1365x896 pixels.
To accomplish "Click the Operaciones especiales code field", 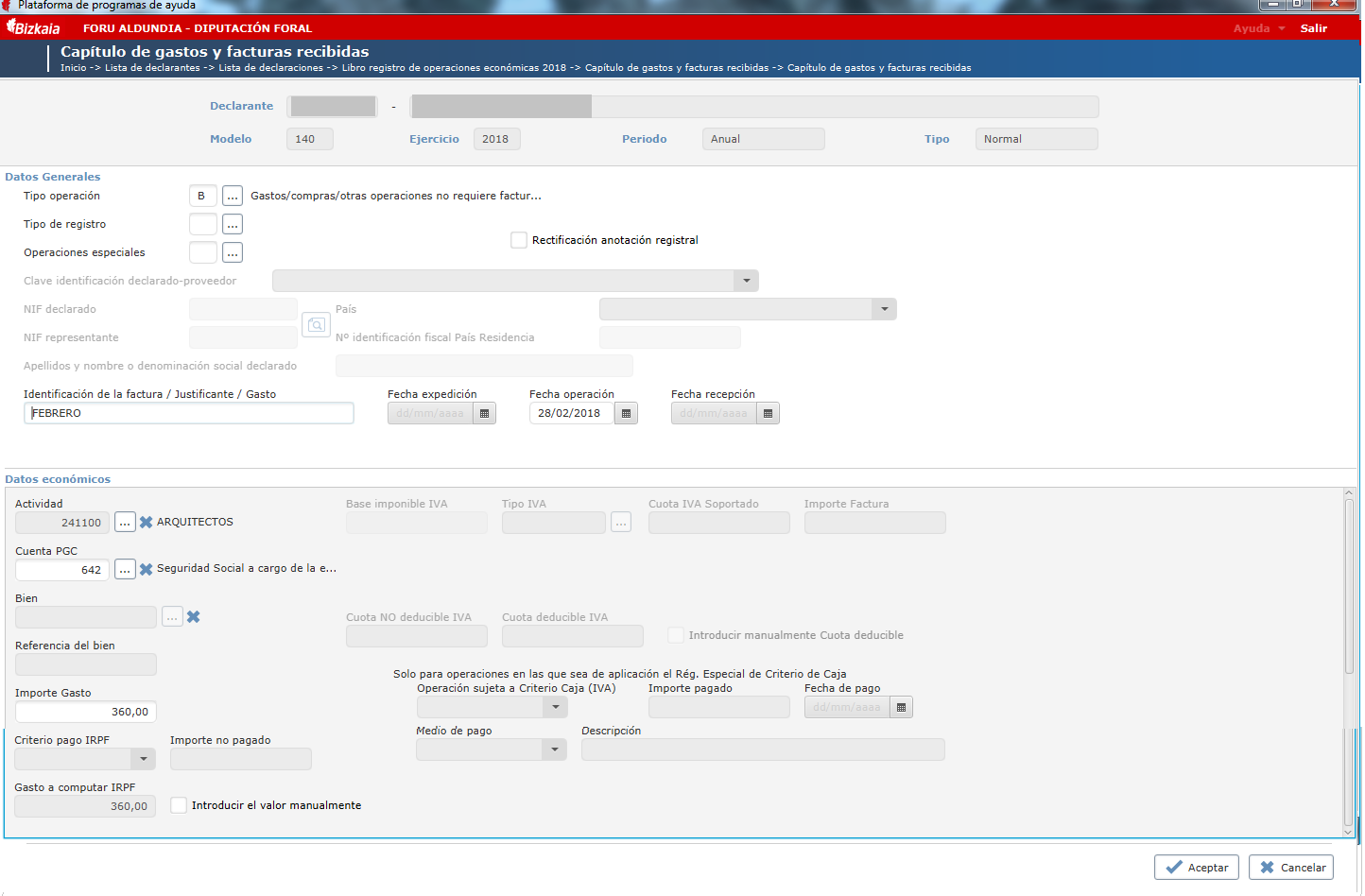I will 203,252.
